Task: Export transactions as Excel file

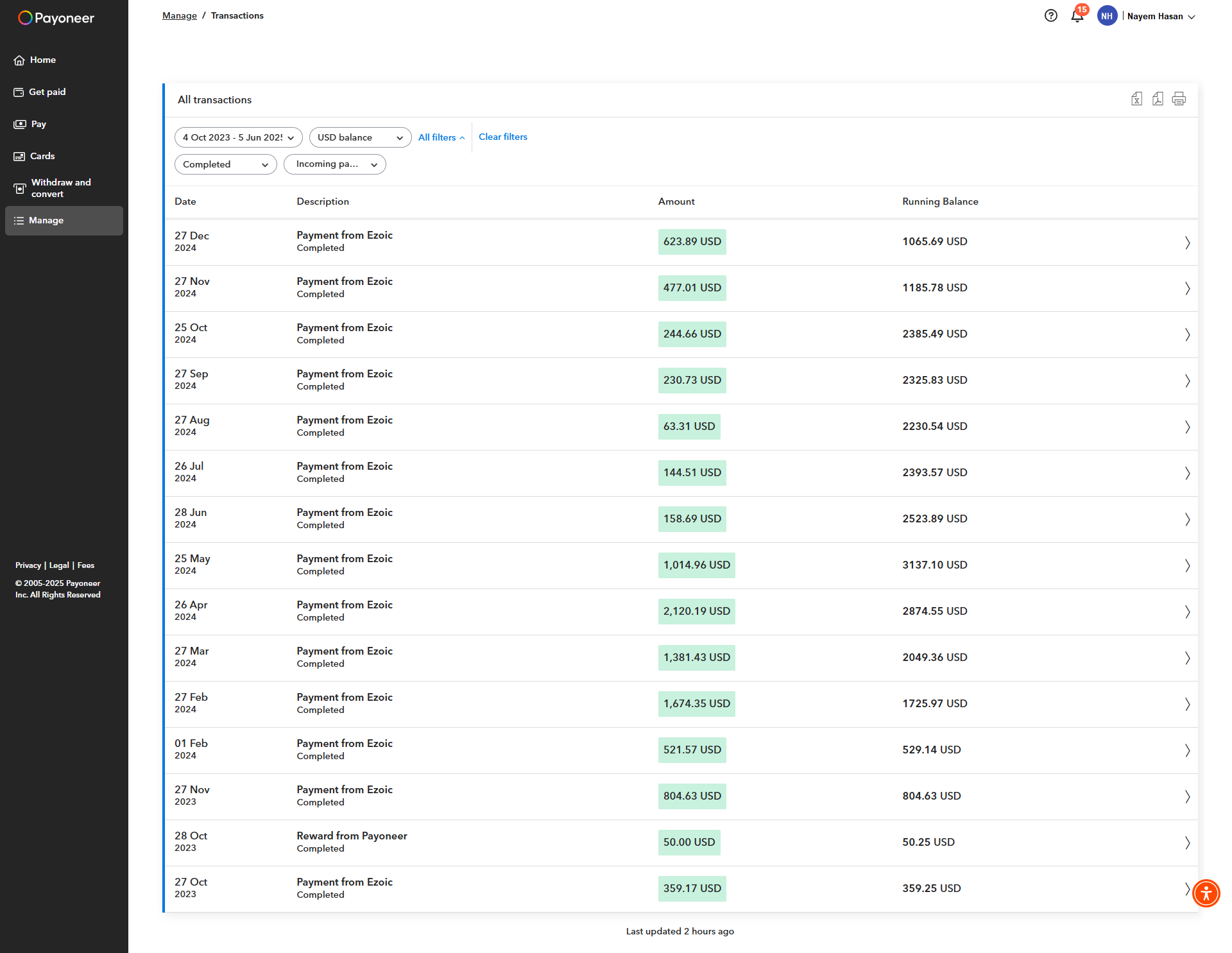Action: pos(1136,99)
